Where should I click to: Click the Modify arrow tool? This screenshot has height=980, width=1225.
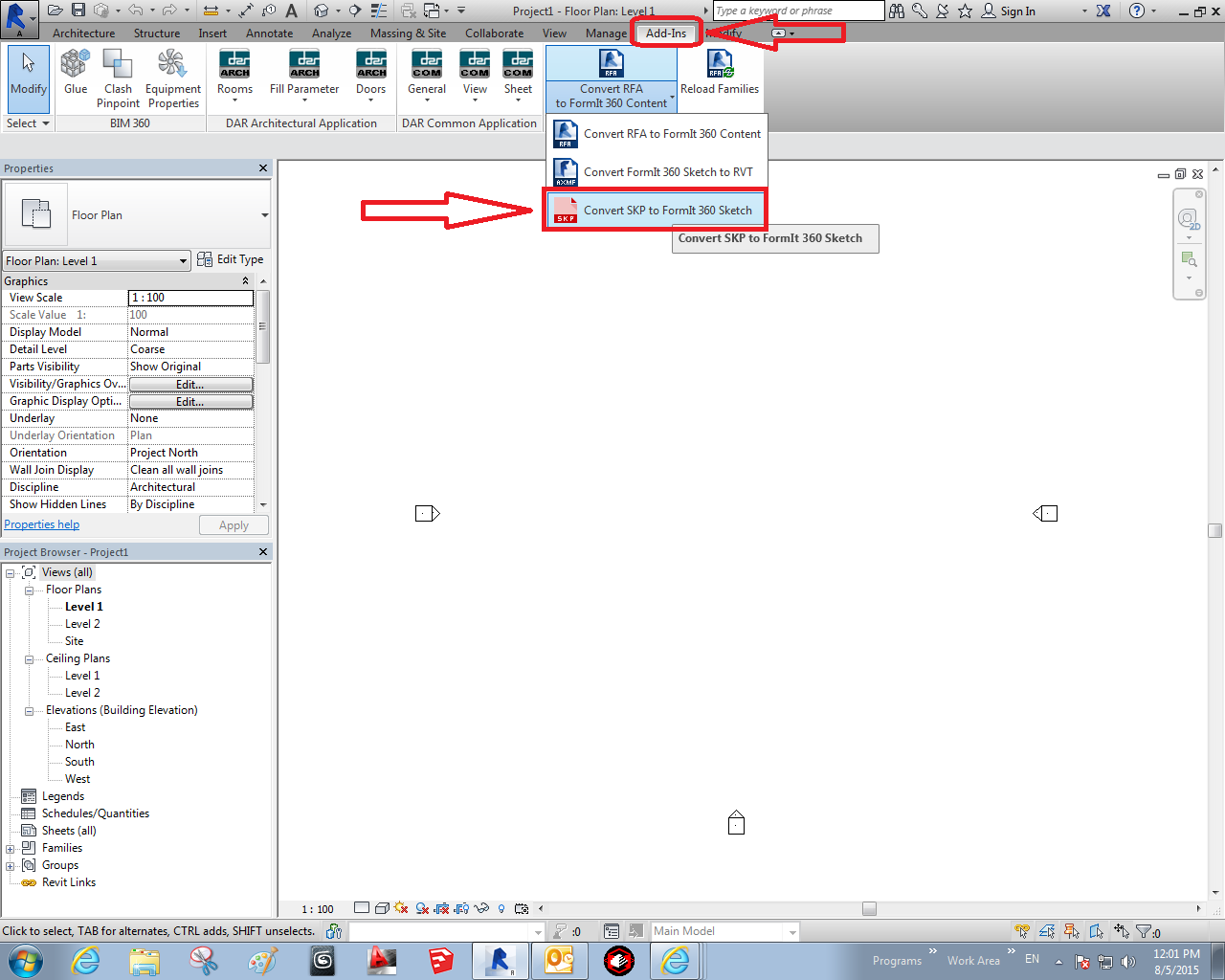click(28, 79)
